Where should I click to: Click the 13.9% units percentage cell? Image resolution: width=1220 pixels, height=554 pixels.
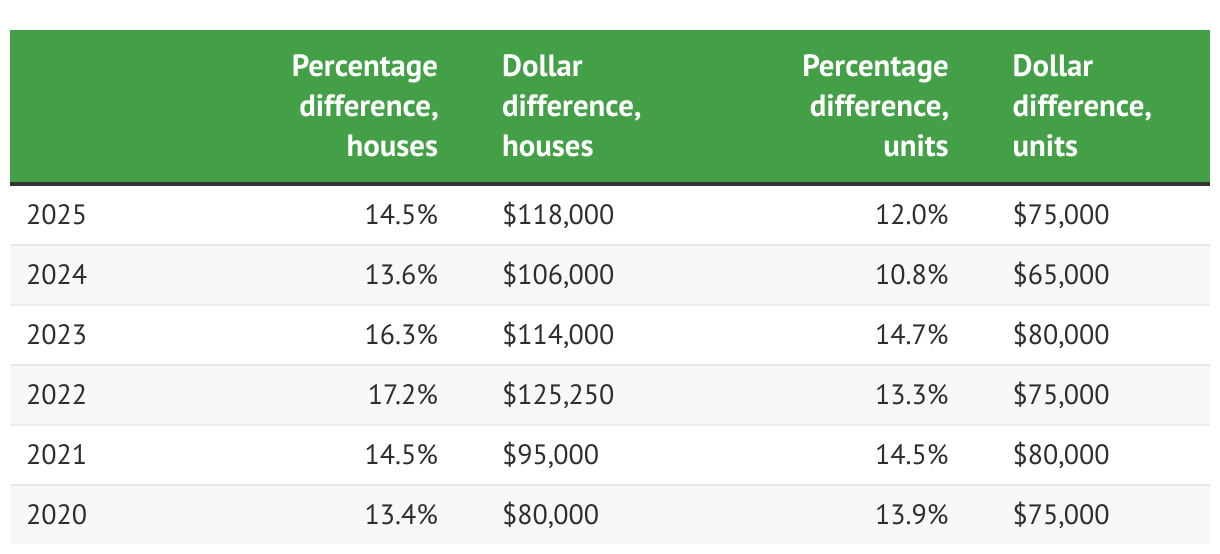914,515
